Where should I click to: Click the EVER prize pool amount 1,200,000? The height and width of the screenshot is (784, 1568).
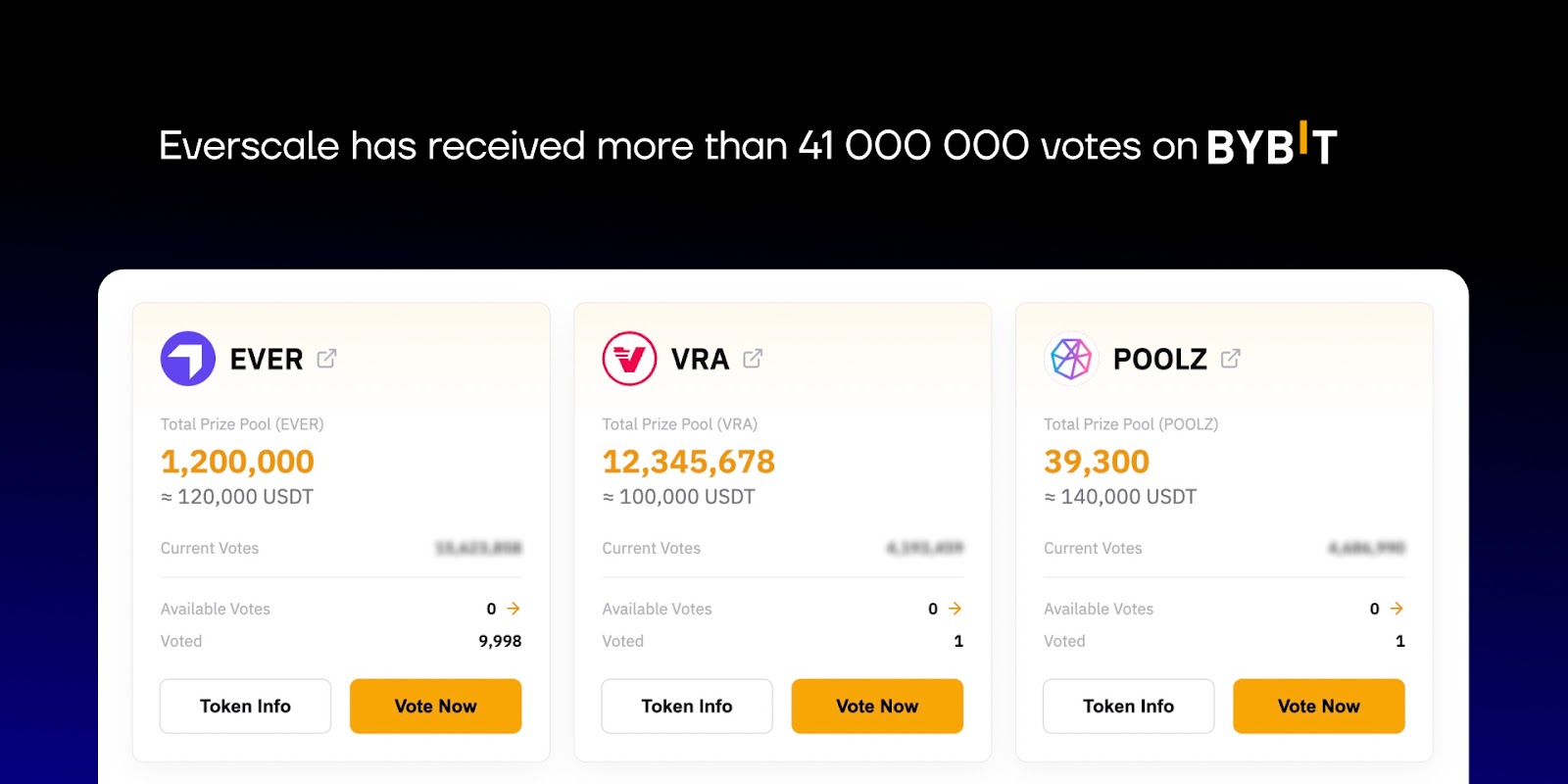tap(237, 462)
